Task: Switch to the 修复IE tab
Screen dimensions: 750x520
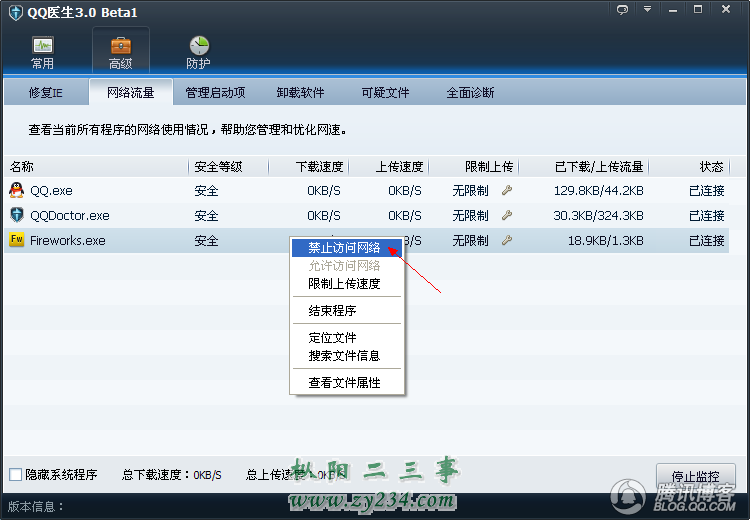Action: (45, 92)
